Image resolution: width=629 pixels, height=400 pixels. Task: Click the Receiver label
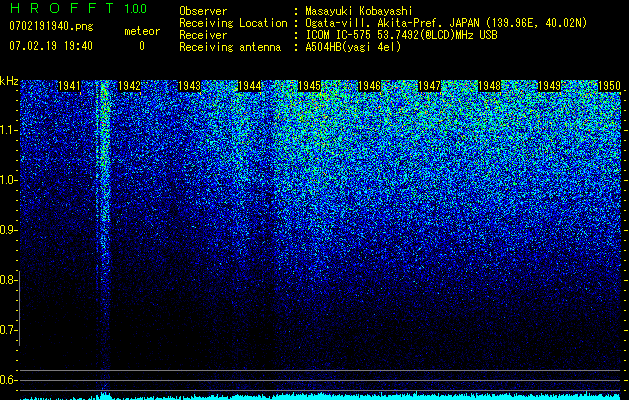pos(203,35)
